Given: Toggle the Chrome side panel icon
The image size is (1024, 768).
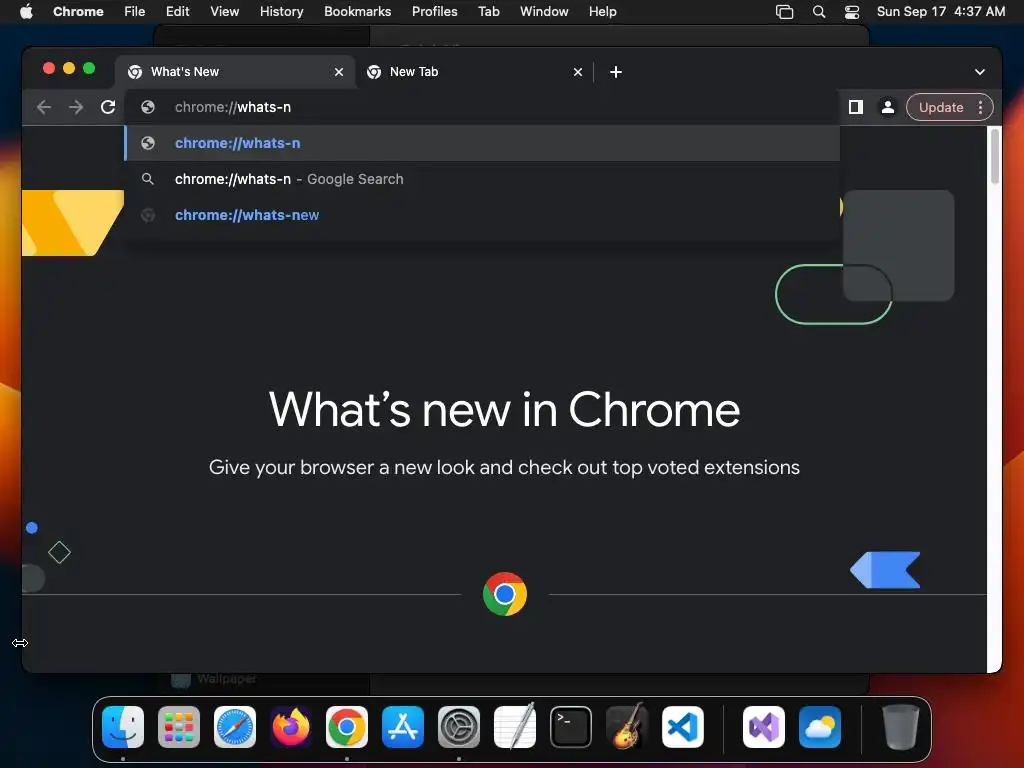Looking at the screenshot, I should click(x=856, y=107).
